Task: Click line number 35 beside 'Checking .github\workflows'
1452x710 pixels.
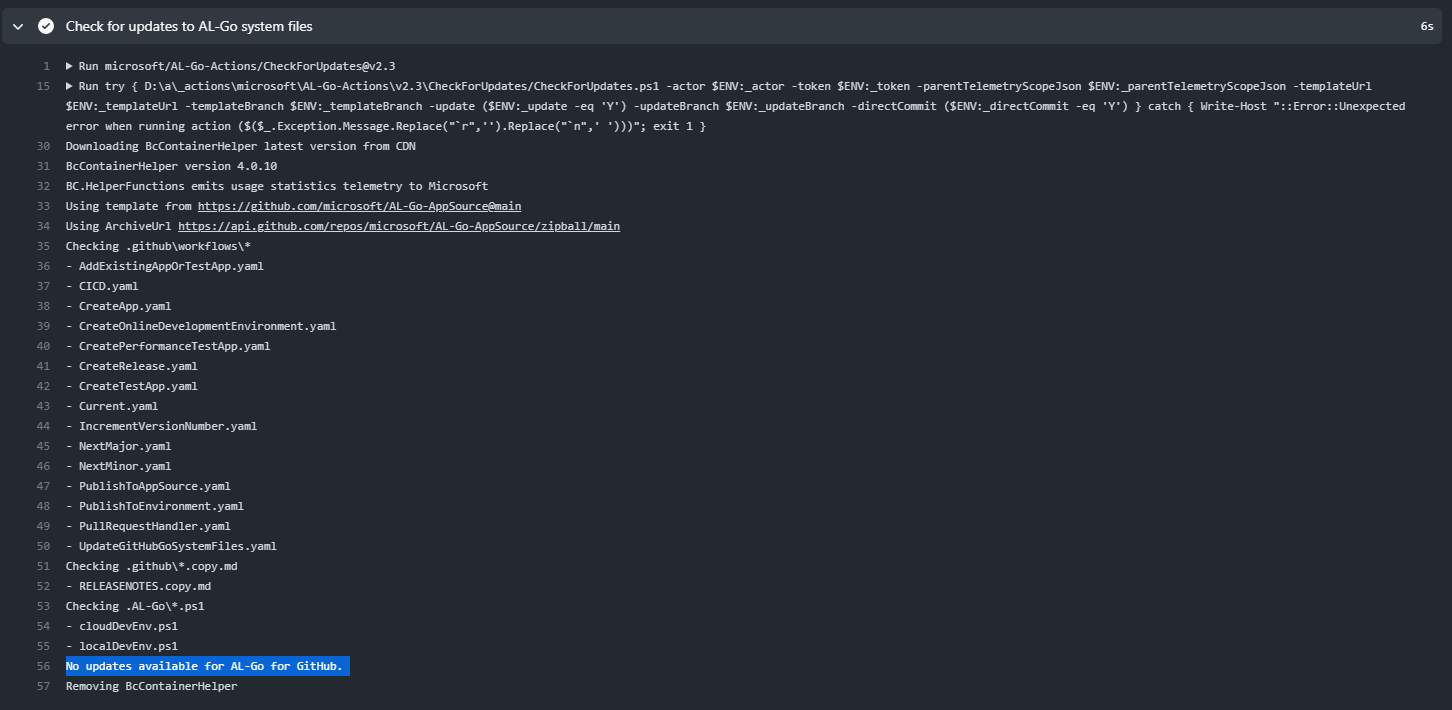Action: coord(43,245)
